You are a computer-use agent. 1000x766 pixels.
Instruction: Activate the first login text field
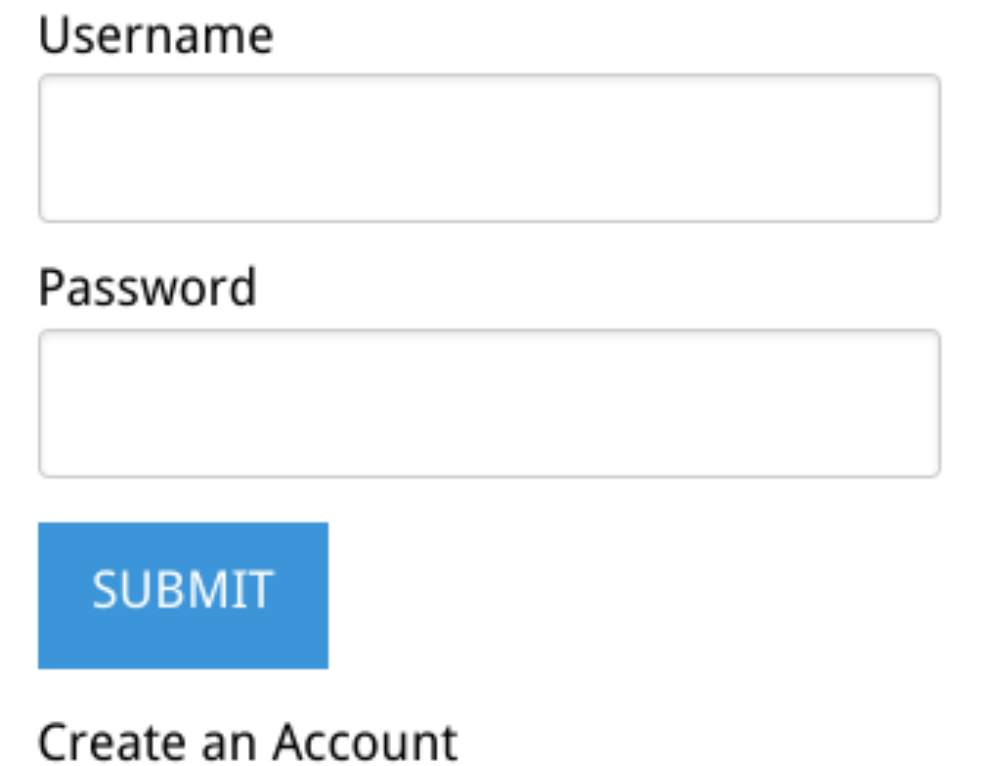(489, 148)
